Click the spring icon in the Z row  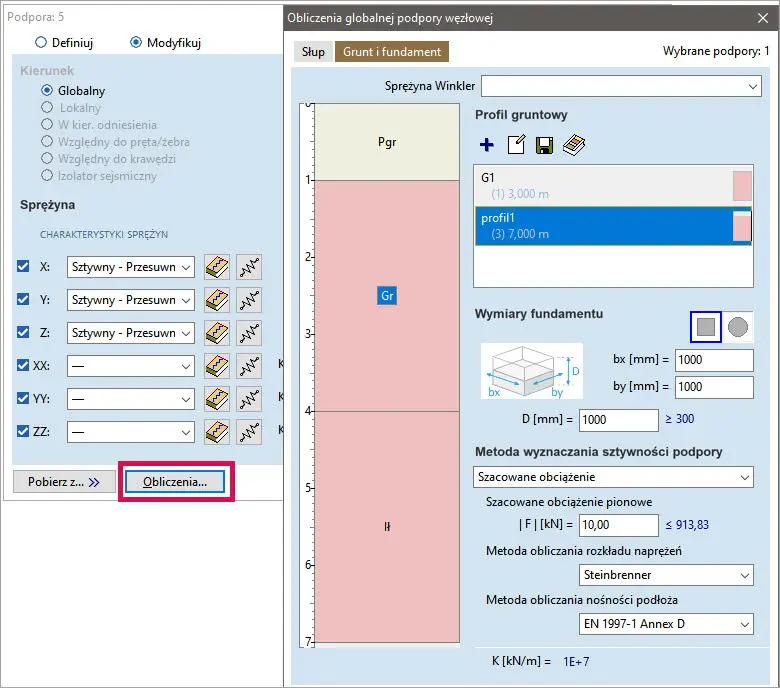(248, 333)
